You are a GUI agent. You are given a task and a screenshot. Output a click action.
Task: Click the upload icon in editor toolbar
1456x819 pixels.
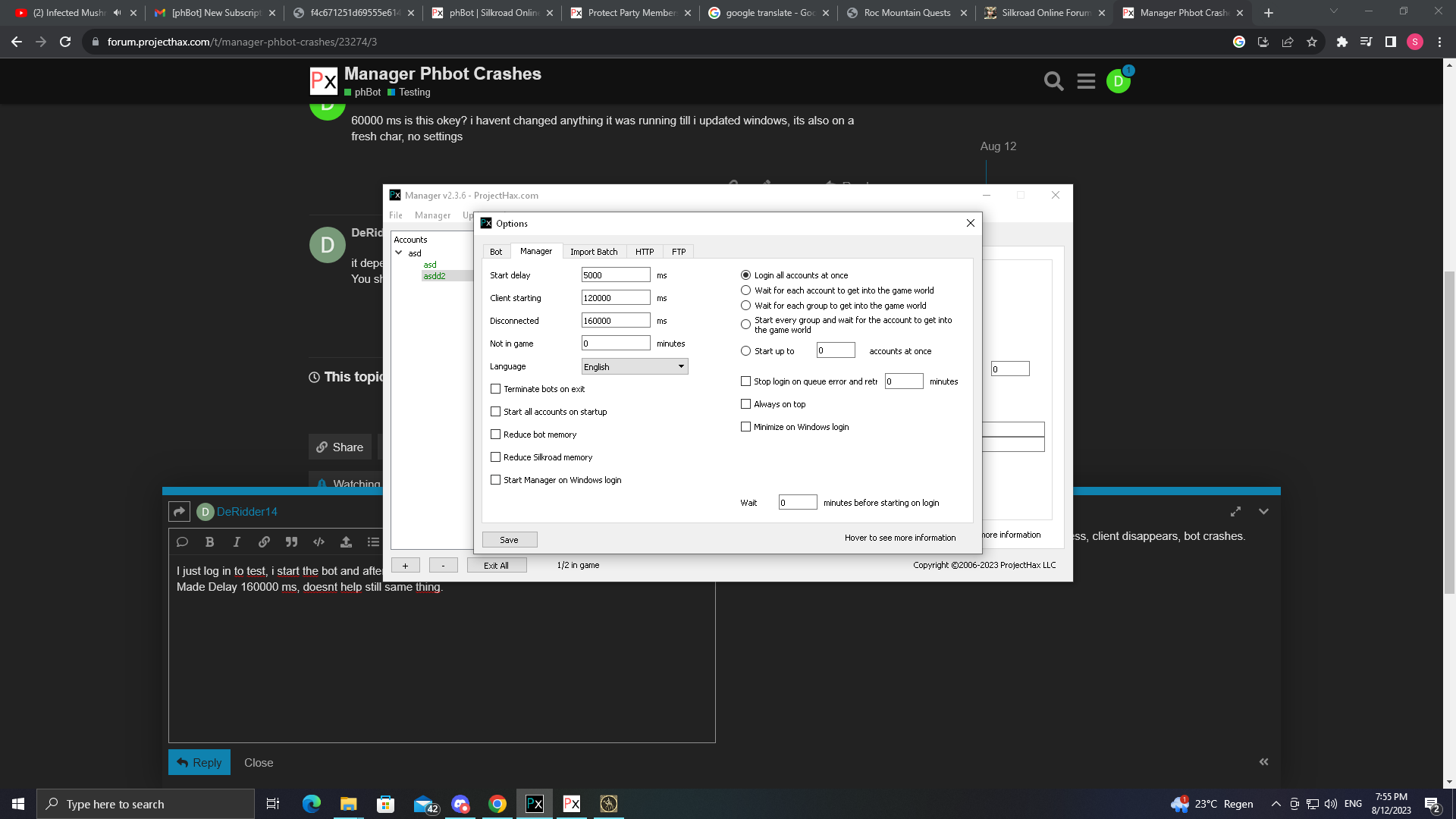346,541
